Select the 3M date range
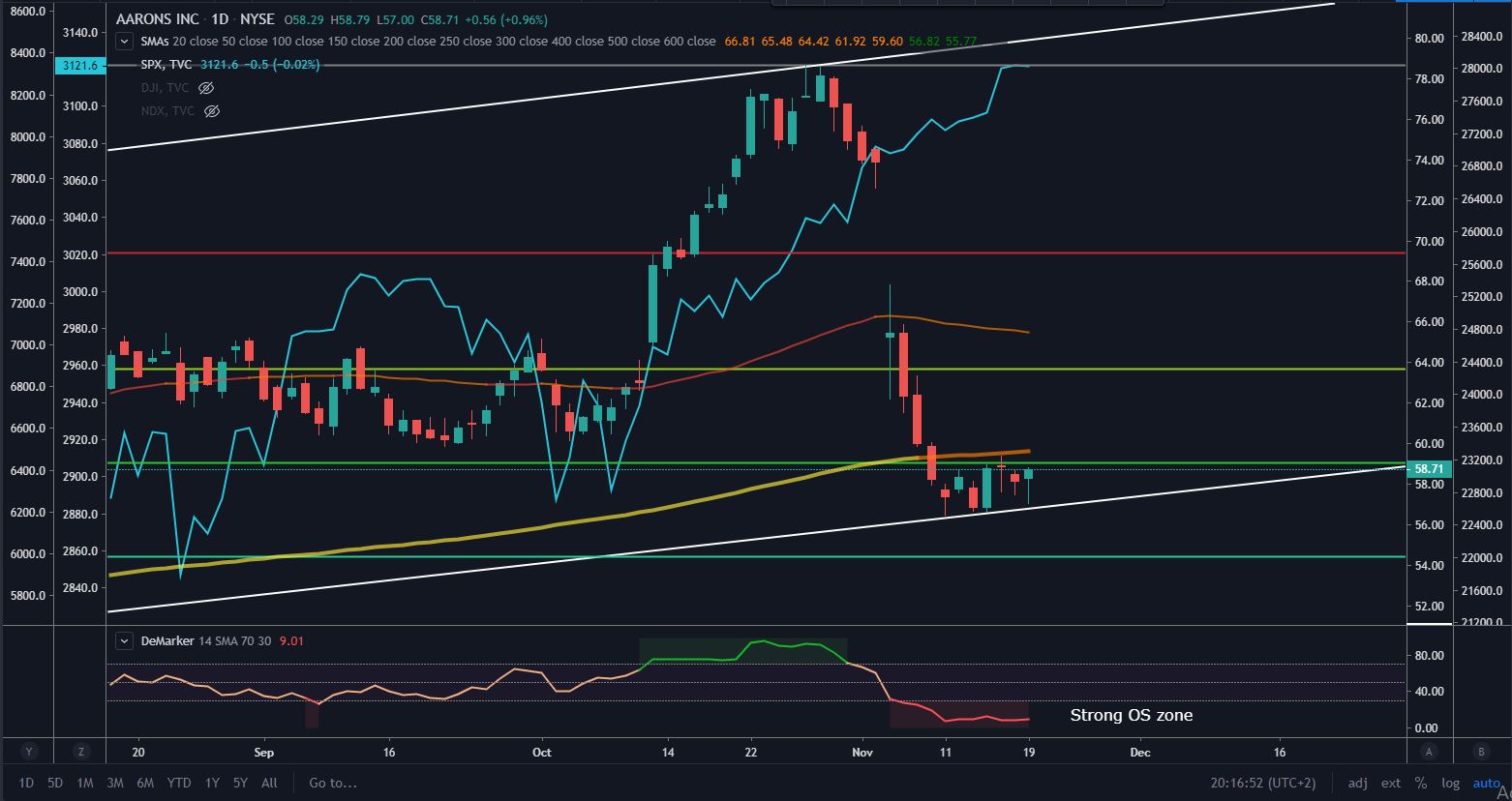This screenshot has height=801, width=1512. [114, 783]
